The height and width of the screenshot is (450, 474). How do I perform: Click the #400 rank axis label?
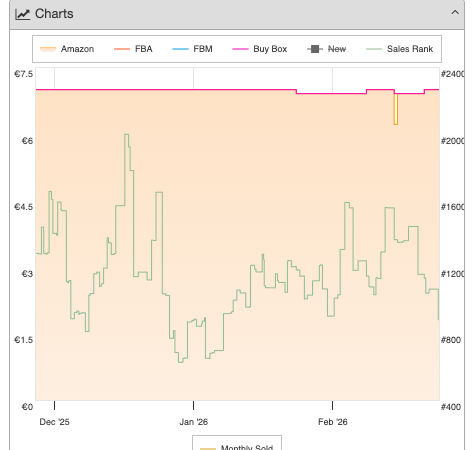coord(451,407)
